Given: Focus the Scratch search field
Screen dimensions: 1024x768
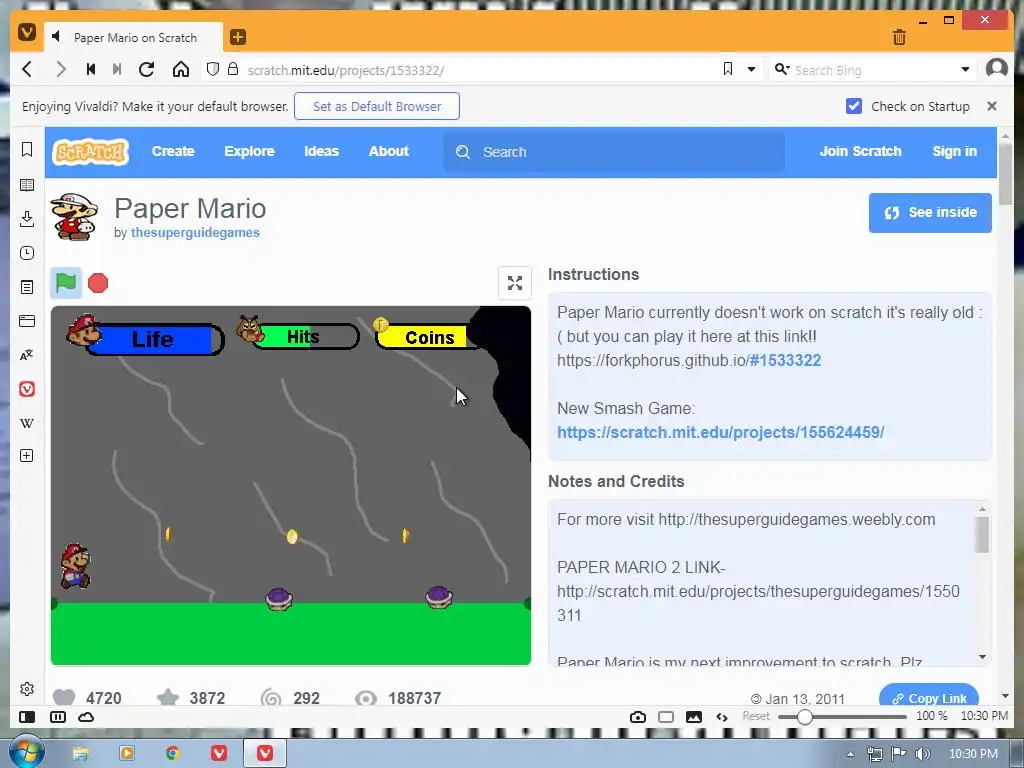Looking at the screenshot, I should (x=614, y=152).
